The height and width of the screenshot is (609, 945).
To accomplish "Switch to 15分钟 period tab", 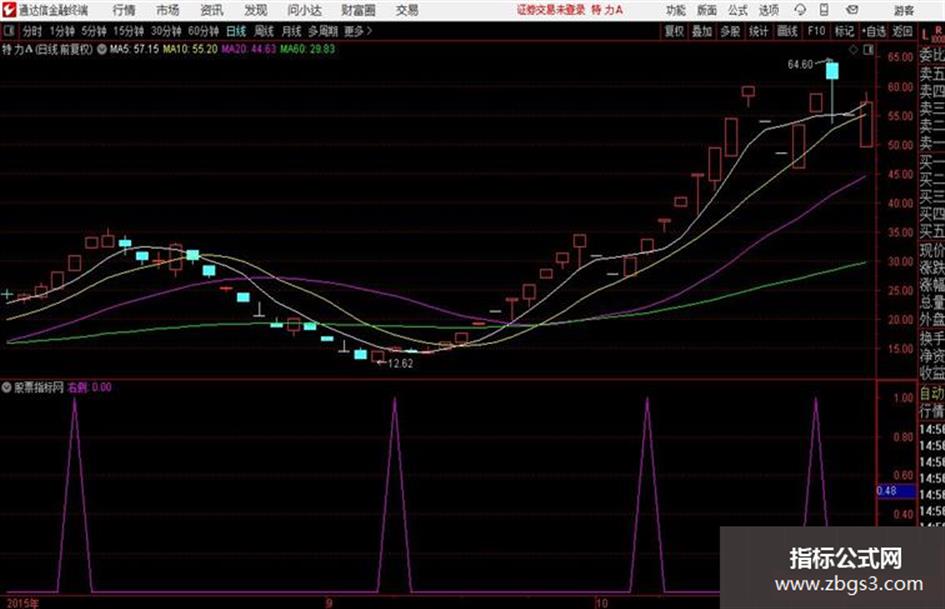I will tap(128, 31).
